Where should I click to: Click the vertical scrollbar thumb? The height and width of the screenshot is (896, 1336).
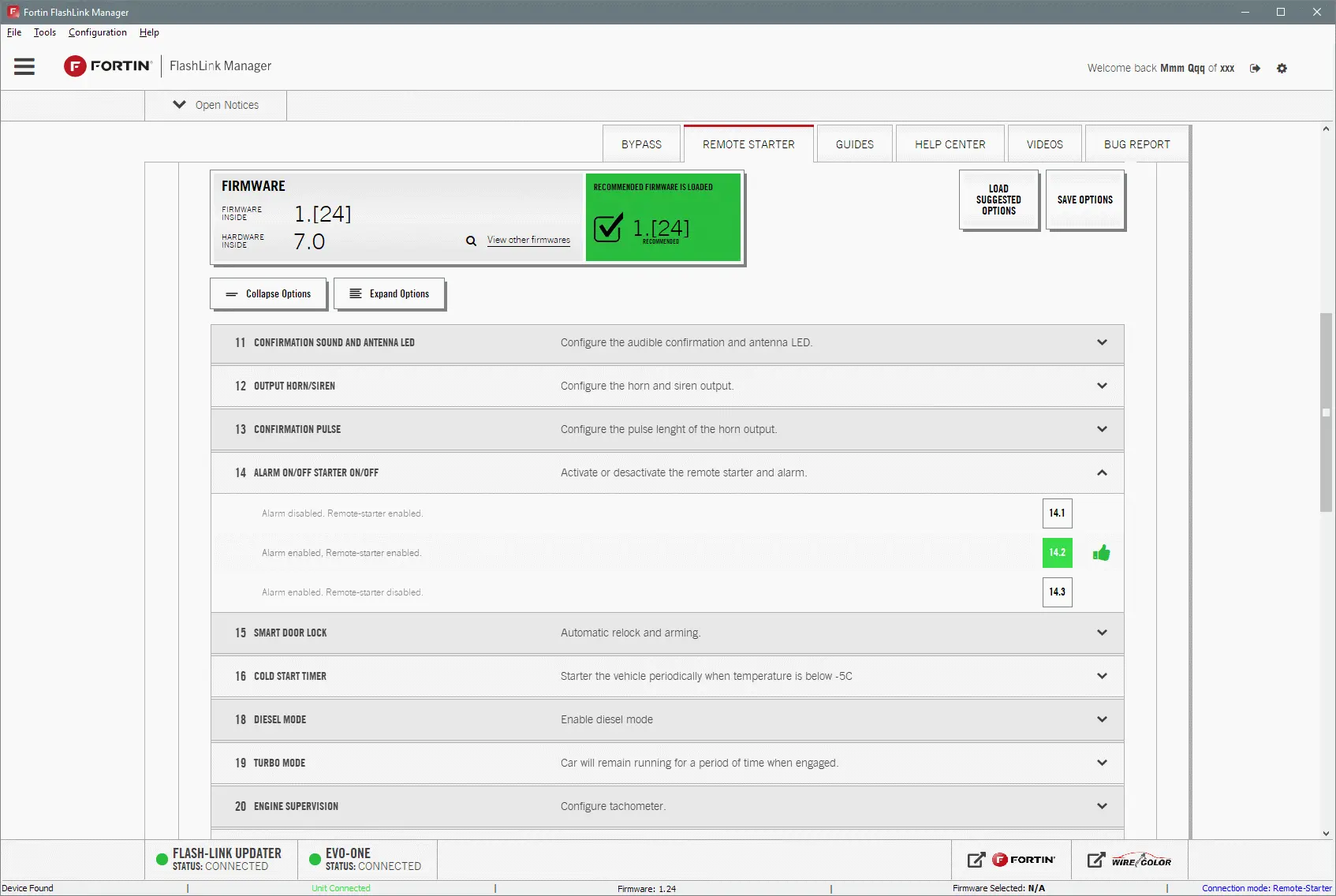pyautogui.click(x=1326, y=412)
